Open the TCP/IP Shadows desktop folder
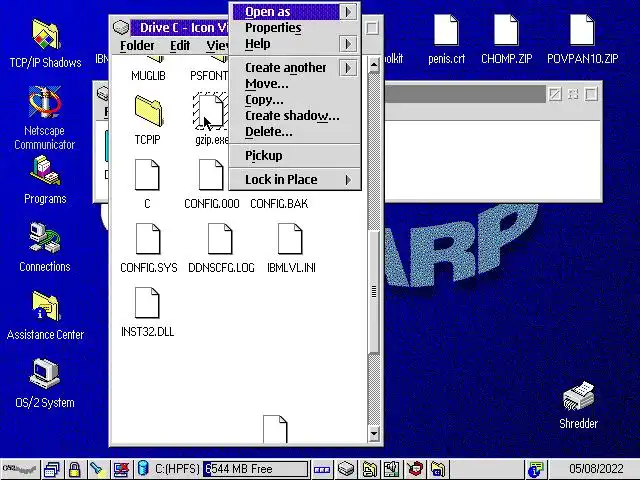The height and width of the screenshot is (480, 640). [45, 35]
